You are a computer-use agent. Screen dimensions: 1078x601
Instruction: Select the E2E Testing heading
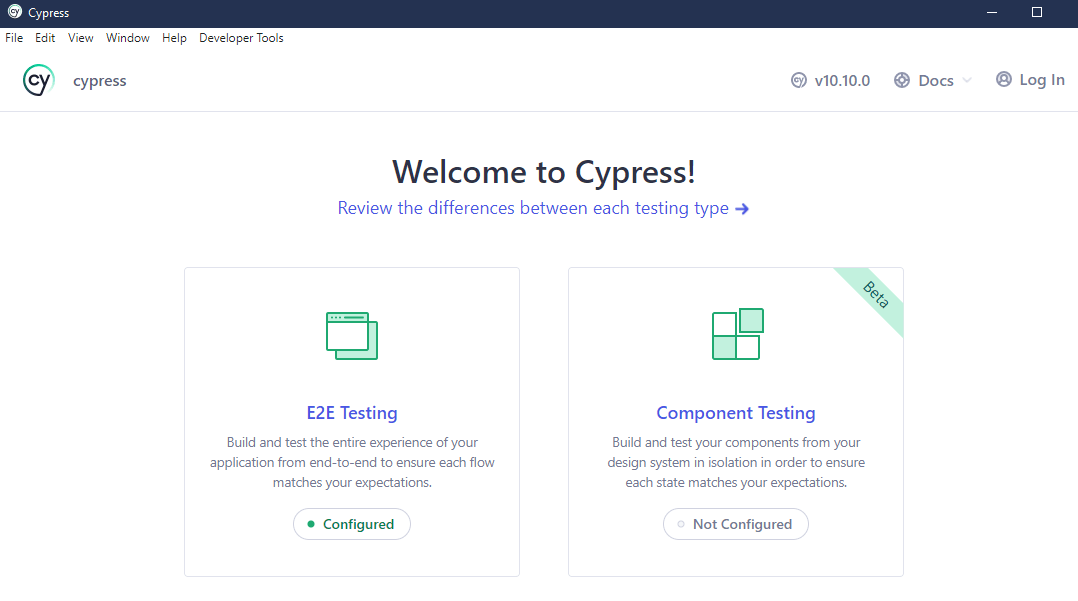click(352, 413)
